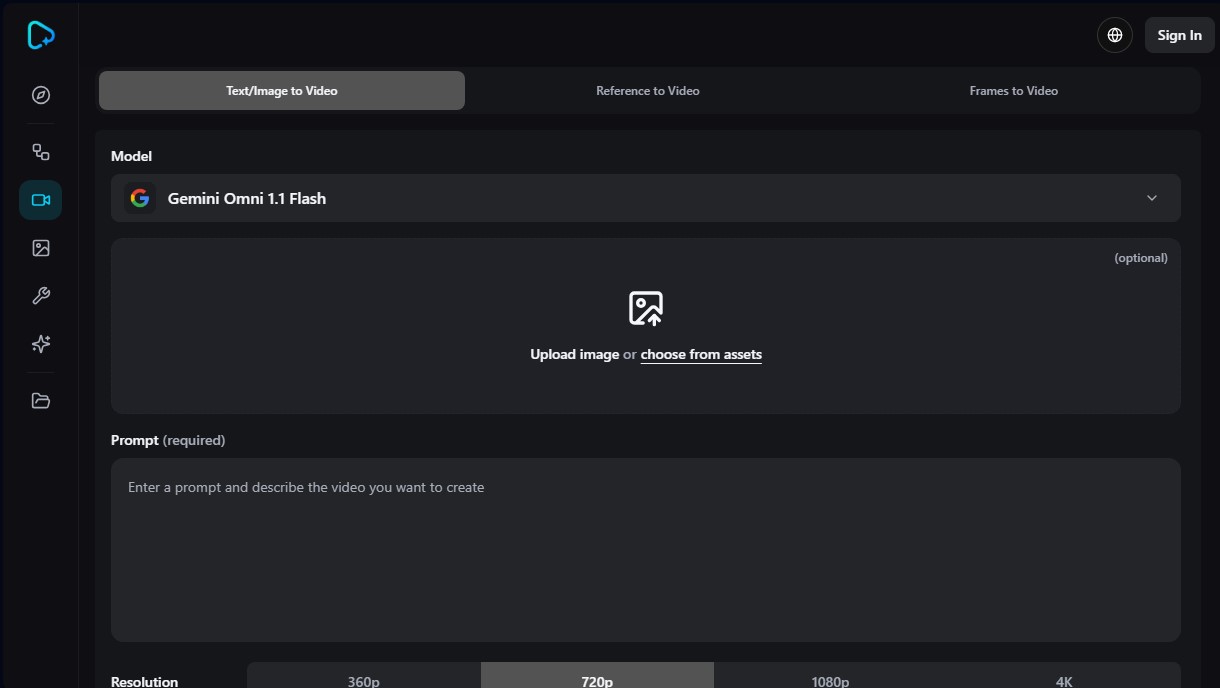Open the Gemini Omni 1.1 Flash model dropdown
The width and height of the screenshot is (1220, 688).
click(x=646, y=198)
